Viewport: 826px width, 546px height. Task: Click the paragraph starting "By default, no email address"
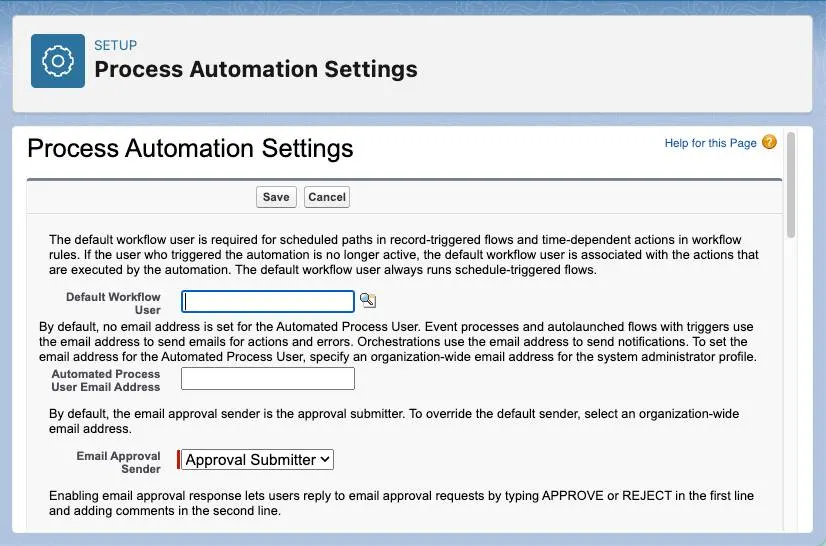coord(398,342)
